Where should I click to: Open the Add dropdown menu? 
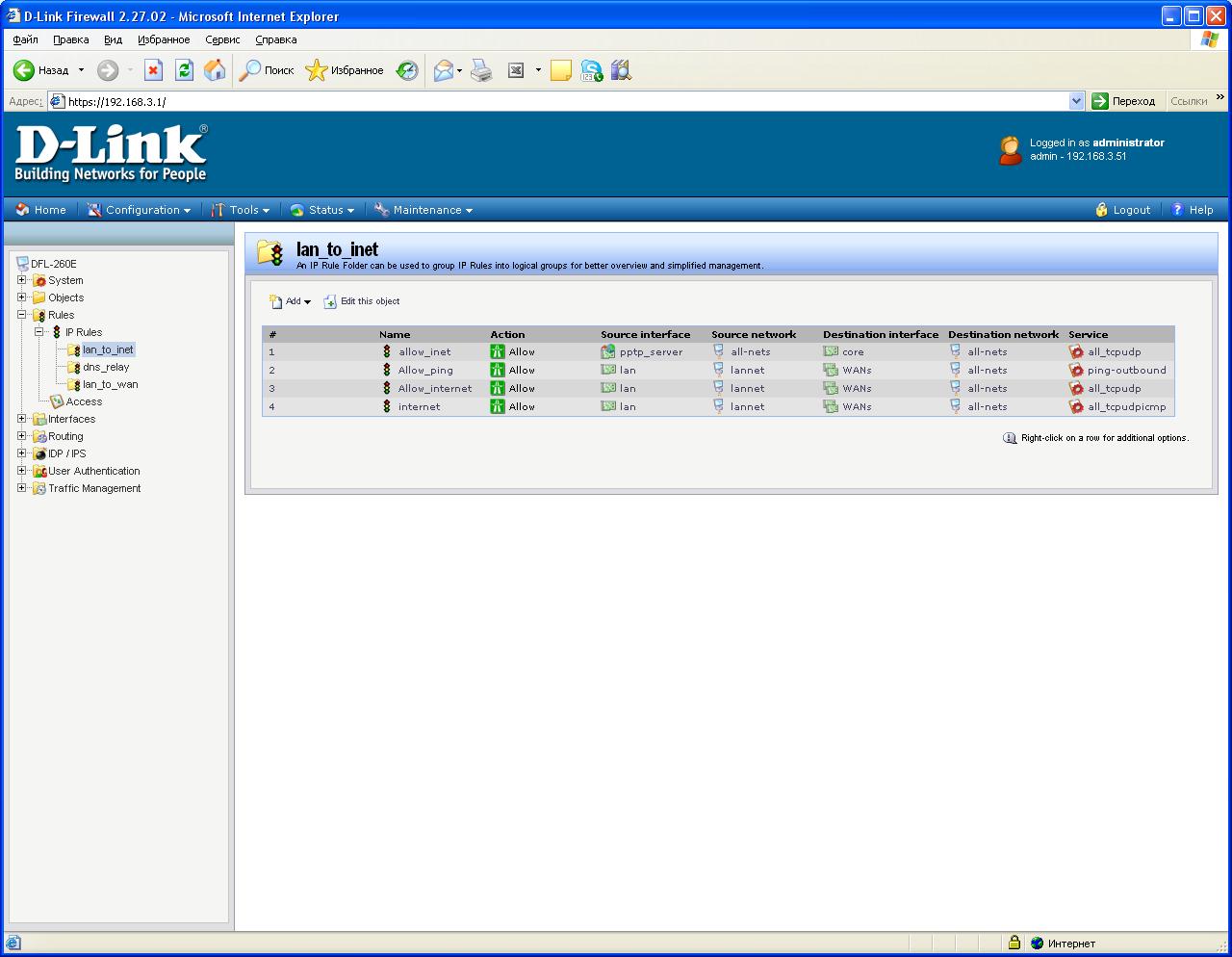(291, 301)
